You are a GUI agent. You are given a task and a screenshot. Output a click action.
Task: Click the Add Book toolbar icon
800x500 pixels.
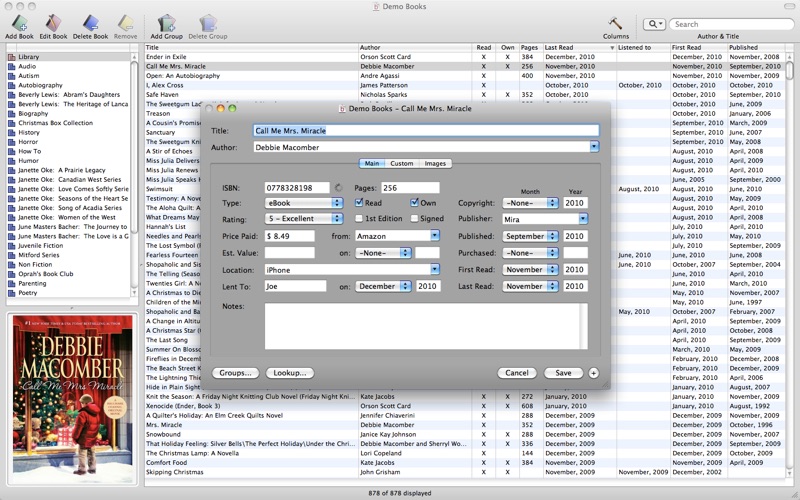(x=19, y=23)
